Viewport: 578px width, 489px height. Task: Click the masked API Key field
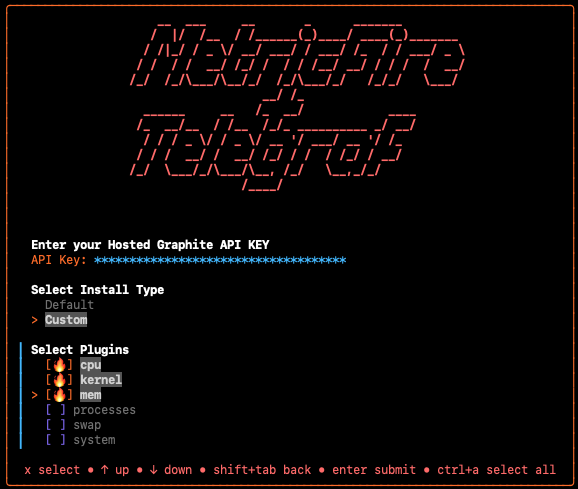point(220,260)
